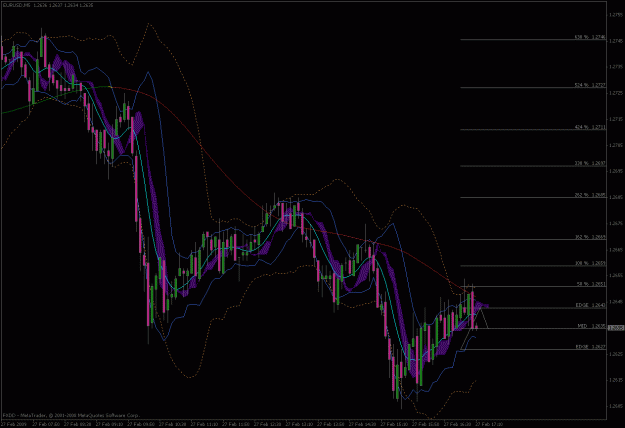Image resolution: width=625 pixels, height=428 pixels.
Task: Click the MID 1.2635 level label
Action: click(x=592, y=326)
